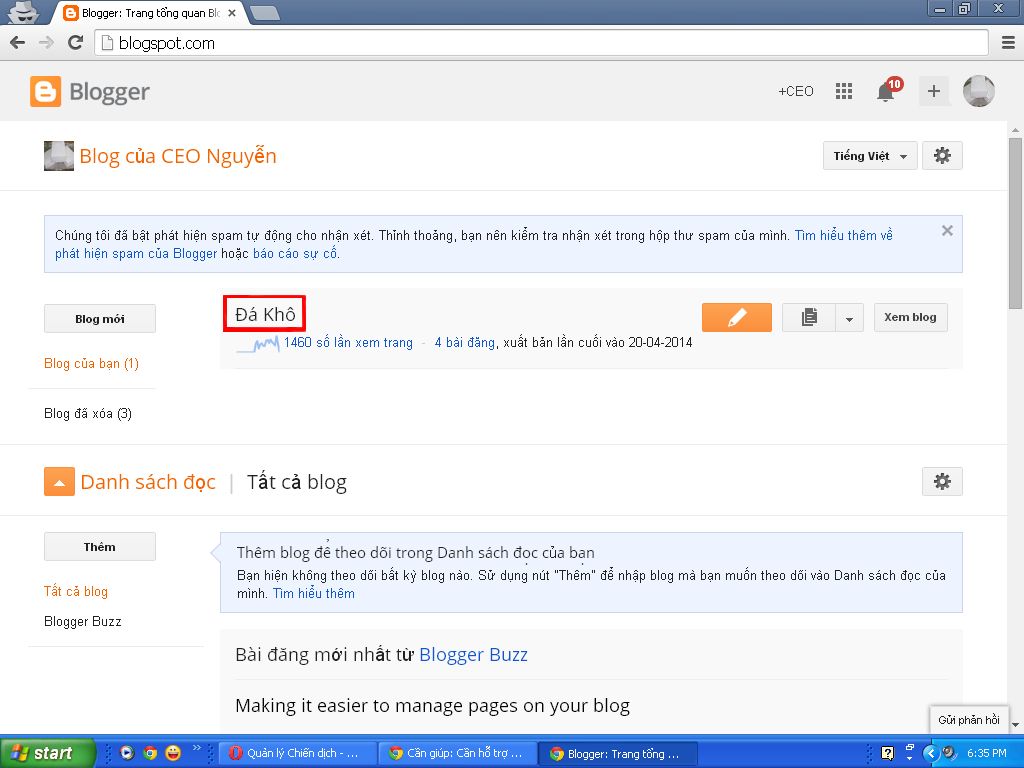The image size is (1024, 768).
Task: Open the posts list document icon
Action: coord(809,317)
